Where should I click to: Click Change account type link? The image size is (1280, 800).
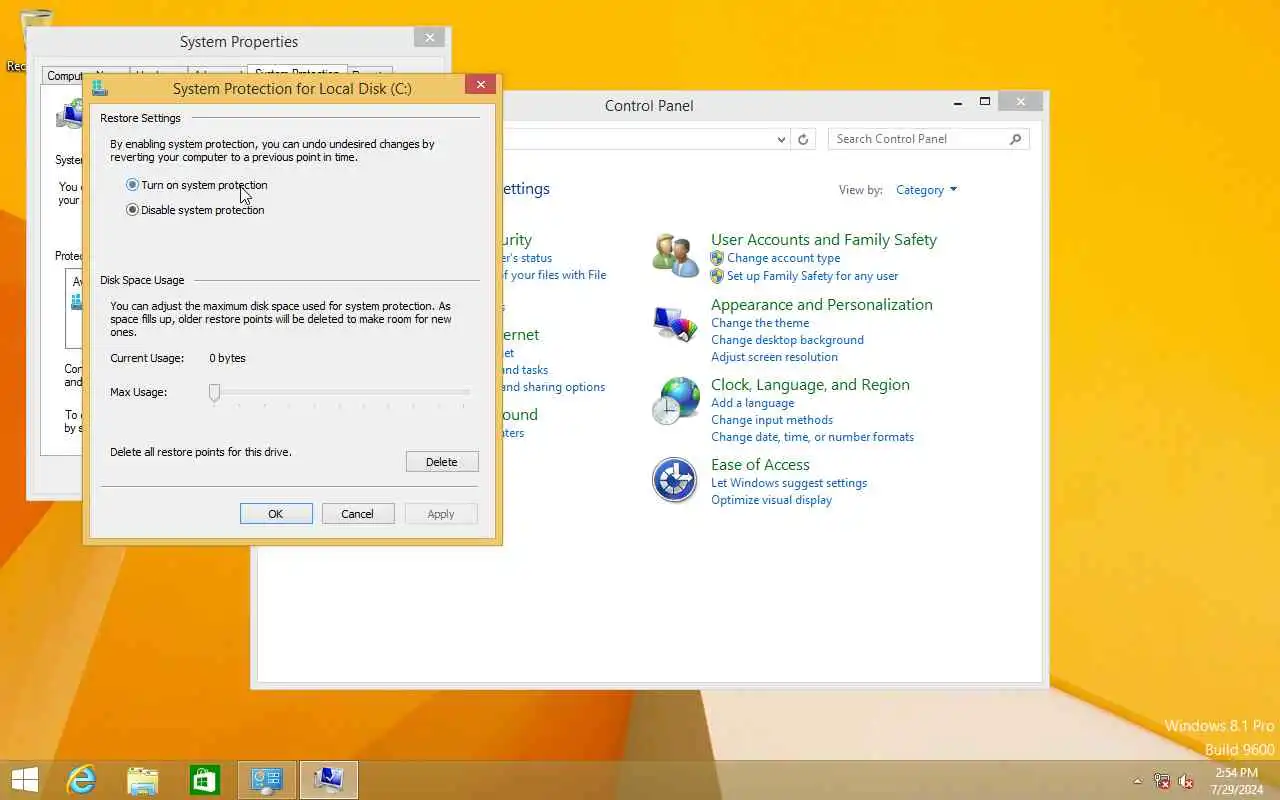pyautogui.click(x=783, y=258)
